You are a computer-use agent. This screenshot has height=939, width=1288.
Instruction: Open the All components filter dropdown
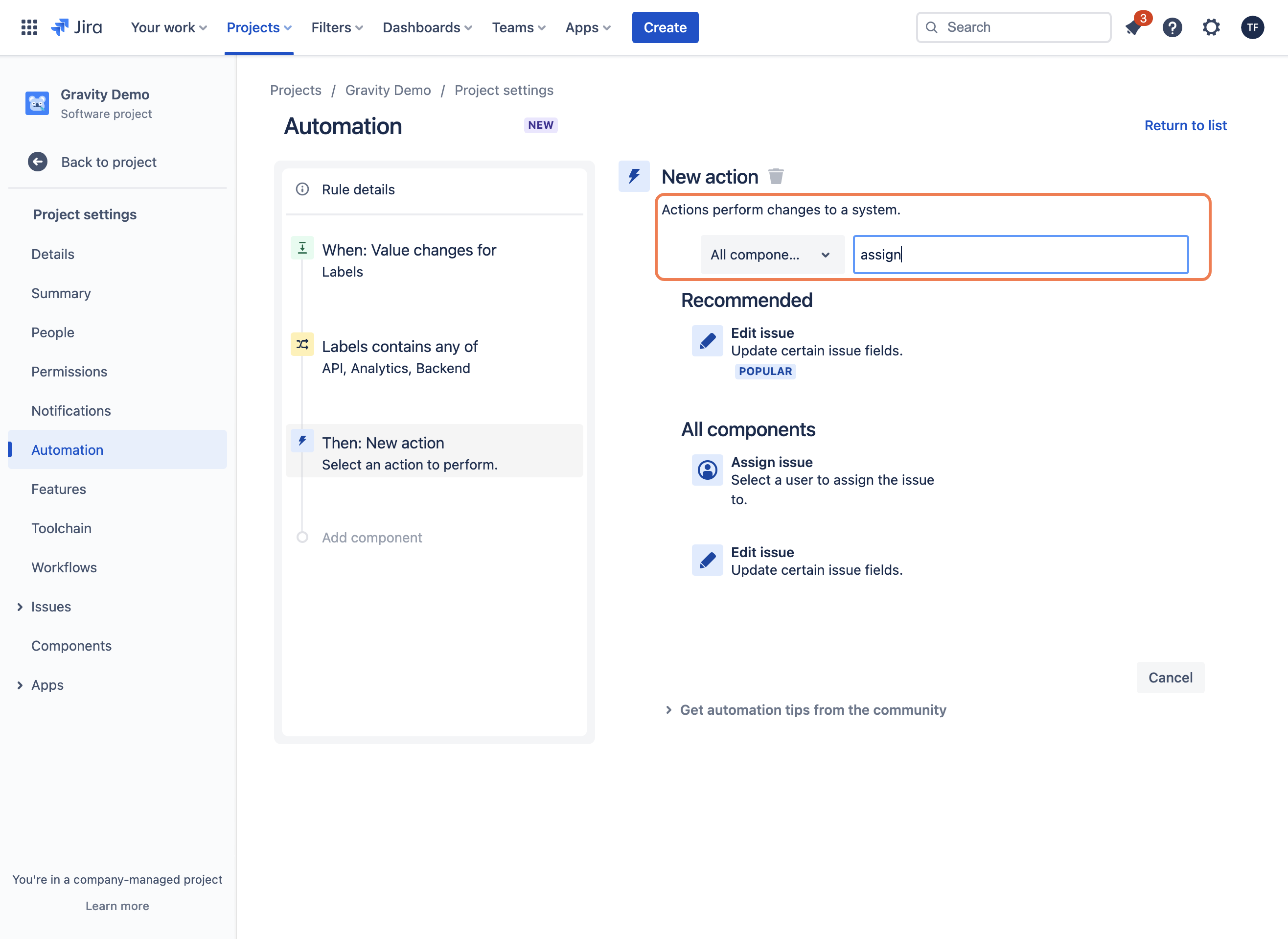[772, 255]
